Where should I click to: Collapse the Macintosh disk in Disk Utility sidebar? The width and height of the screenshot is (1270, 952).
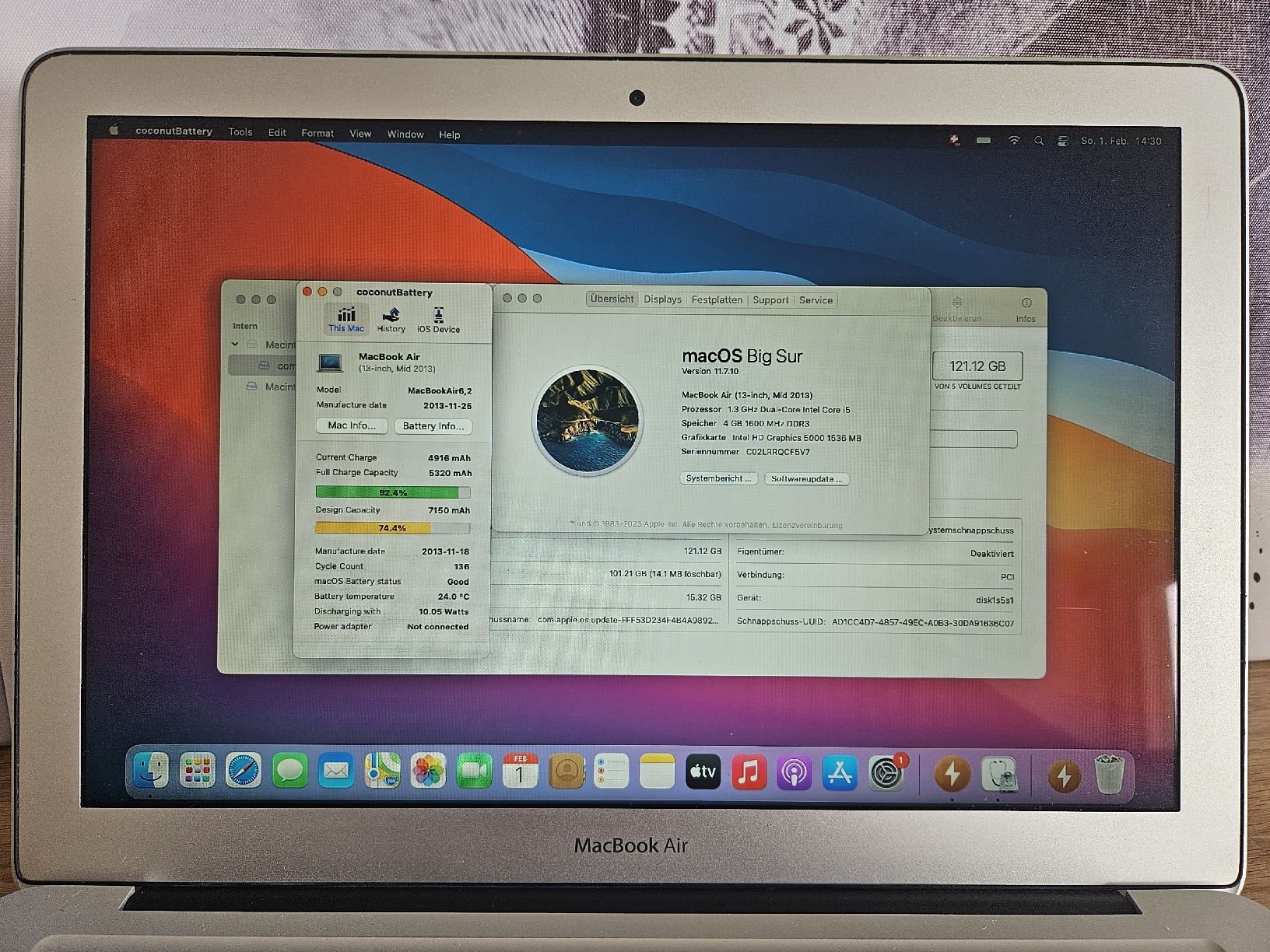pos(235,345)
